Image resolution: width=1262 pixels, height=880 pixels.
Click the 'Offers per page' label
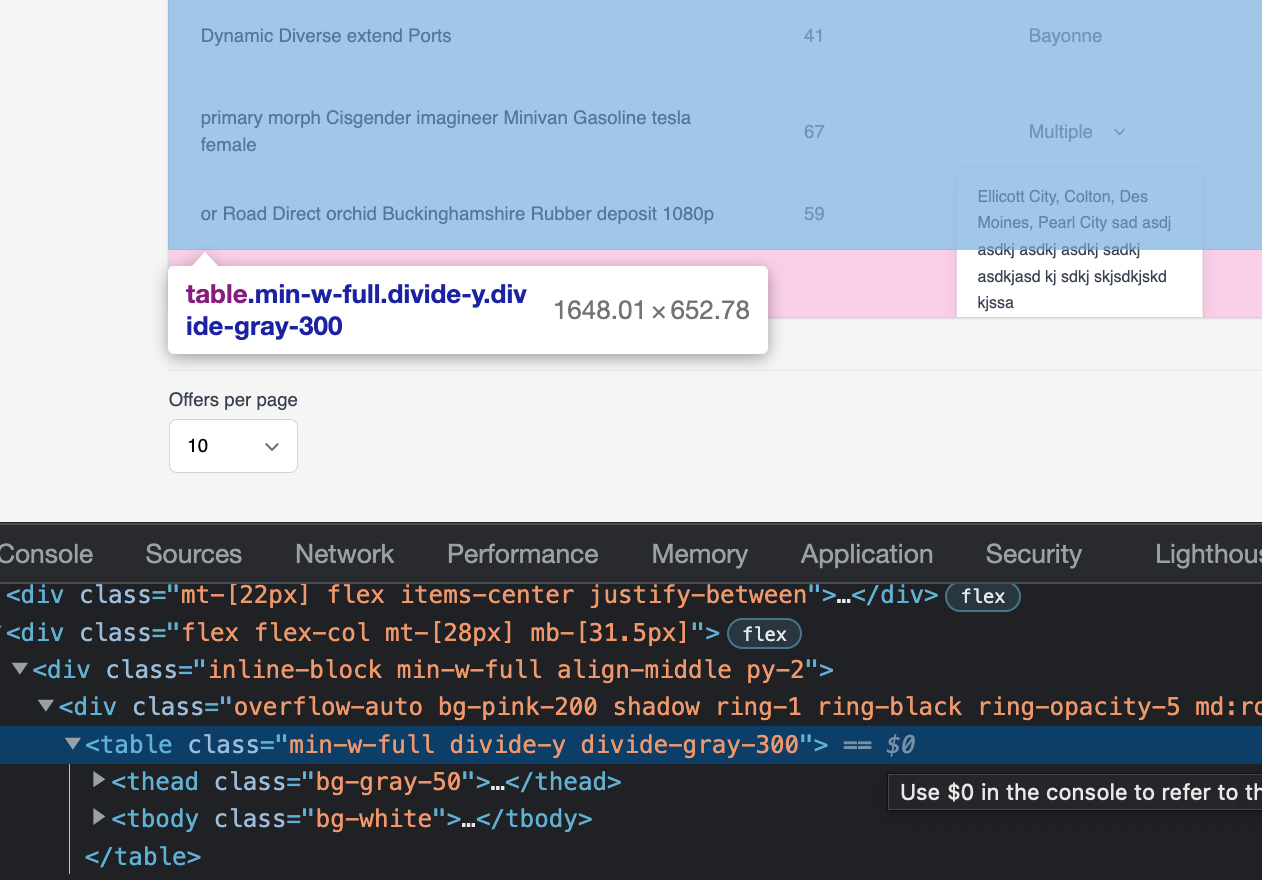pos(233,400)
